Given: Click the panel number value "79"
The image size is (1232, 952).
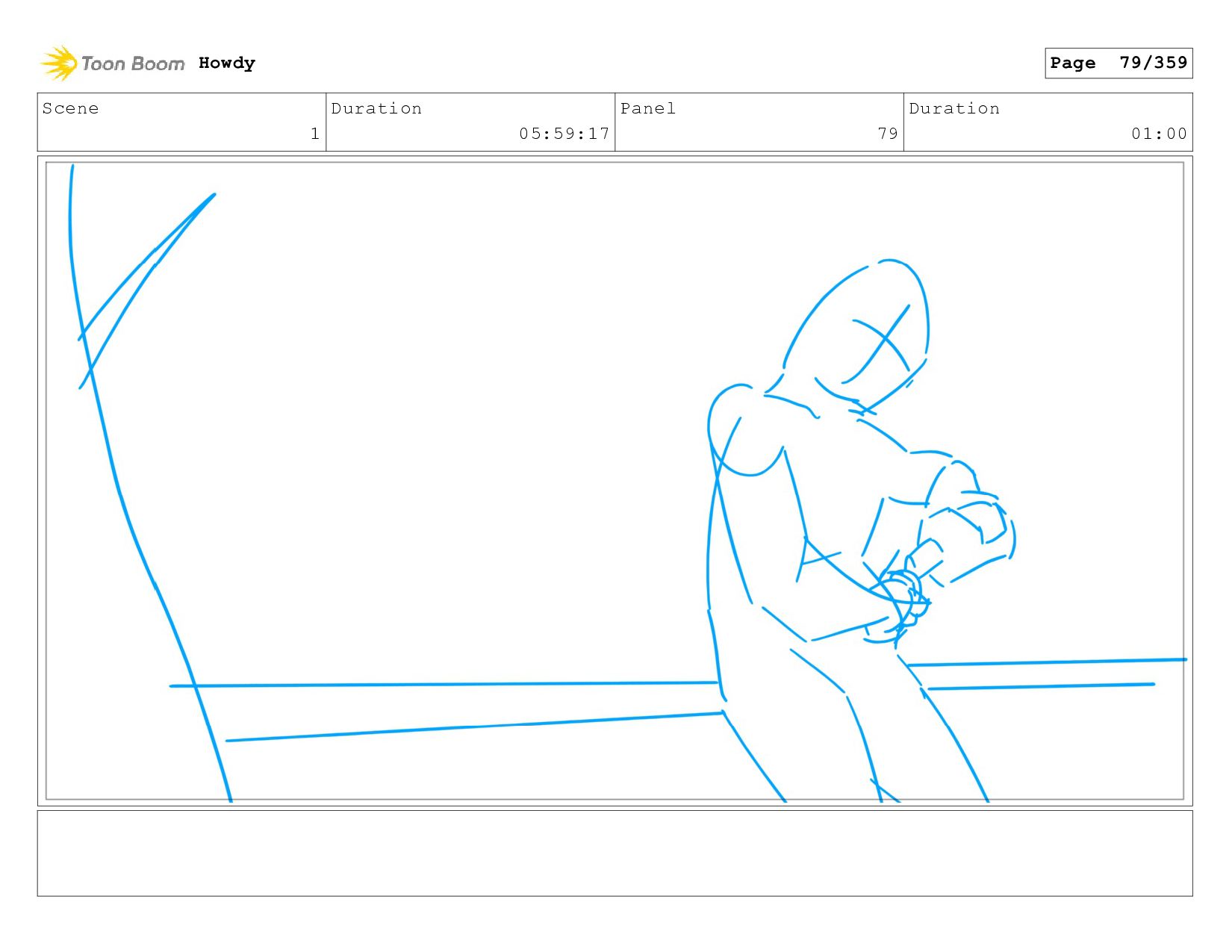Looking at the screenshot, I should pos(888,134).
